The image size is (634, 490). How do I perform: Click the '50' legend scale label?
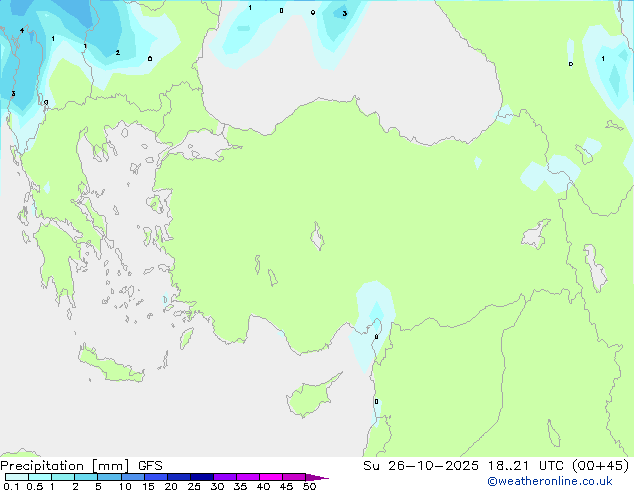pos(309,486)
